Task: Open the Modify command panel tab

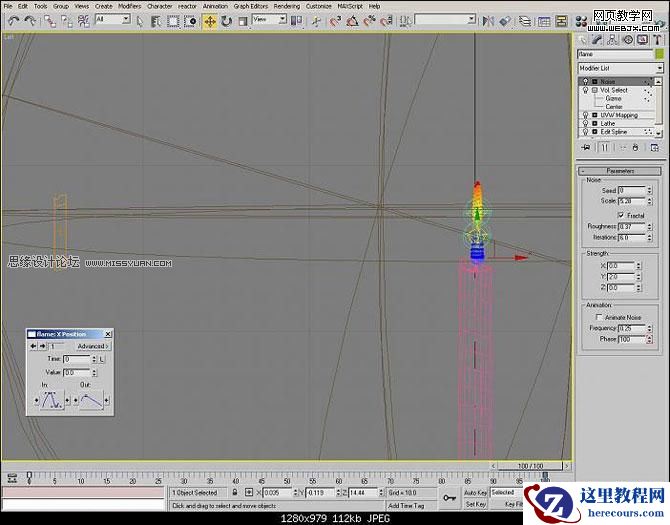Action: point(597,41)
